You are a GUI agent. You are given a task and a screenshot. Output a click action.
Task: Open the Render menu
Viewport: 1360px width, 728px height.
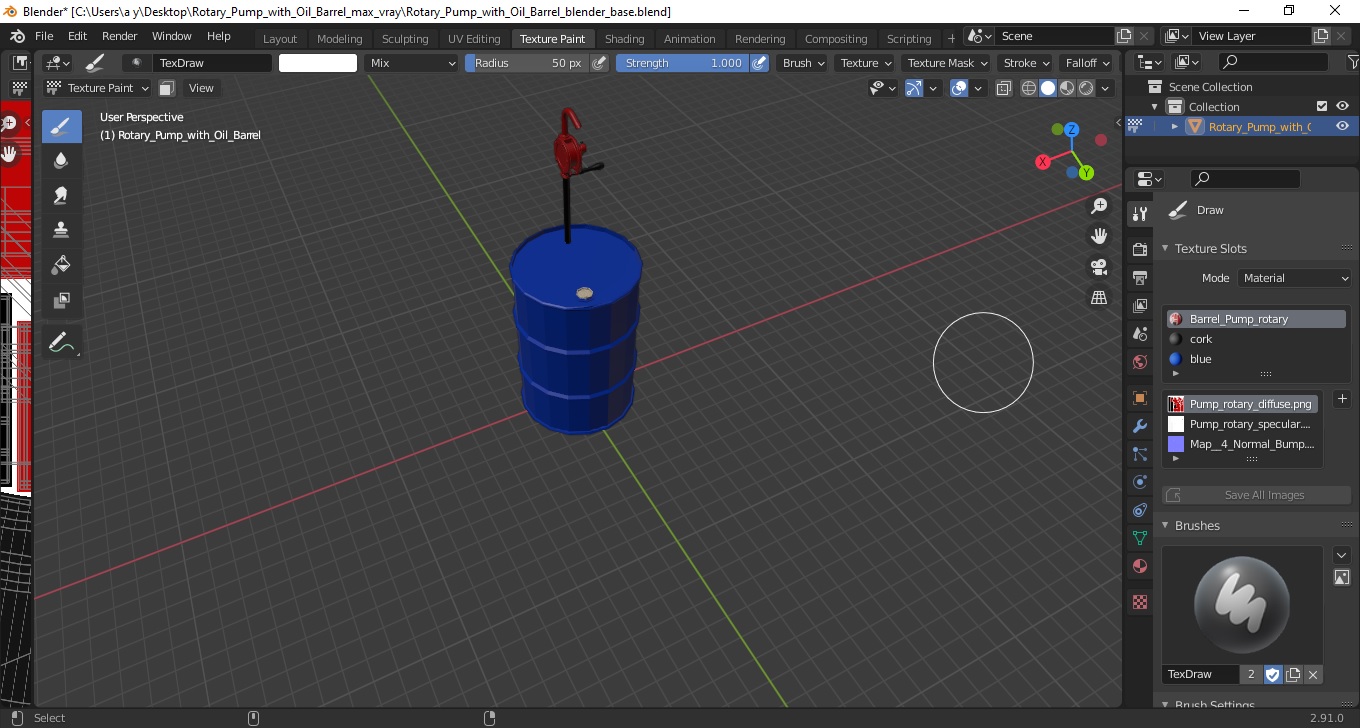(x=120, y=36)
